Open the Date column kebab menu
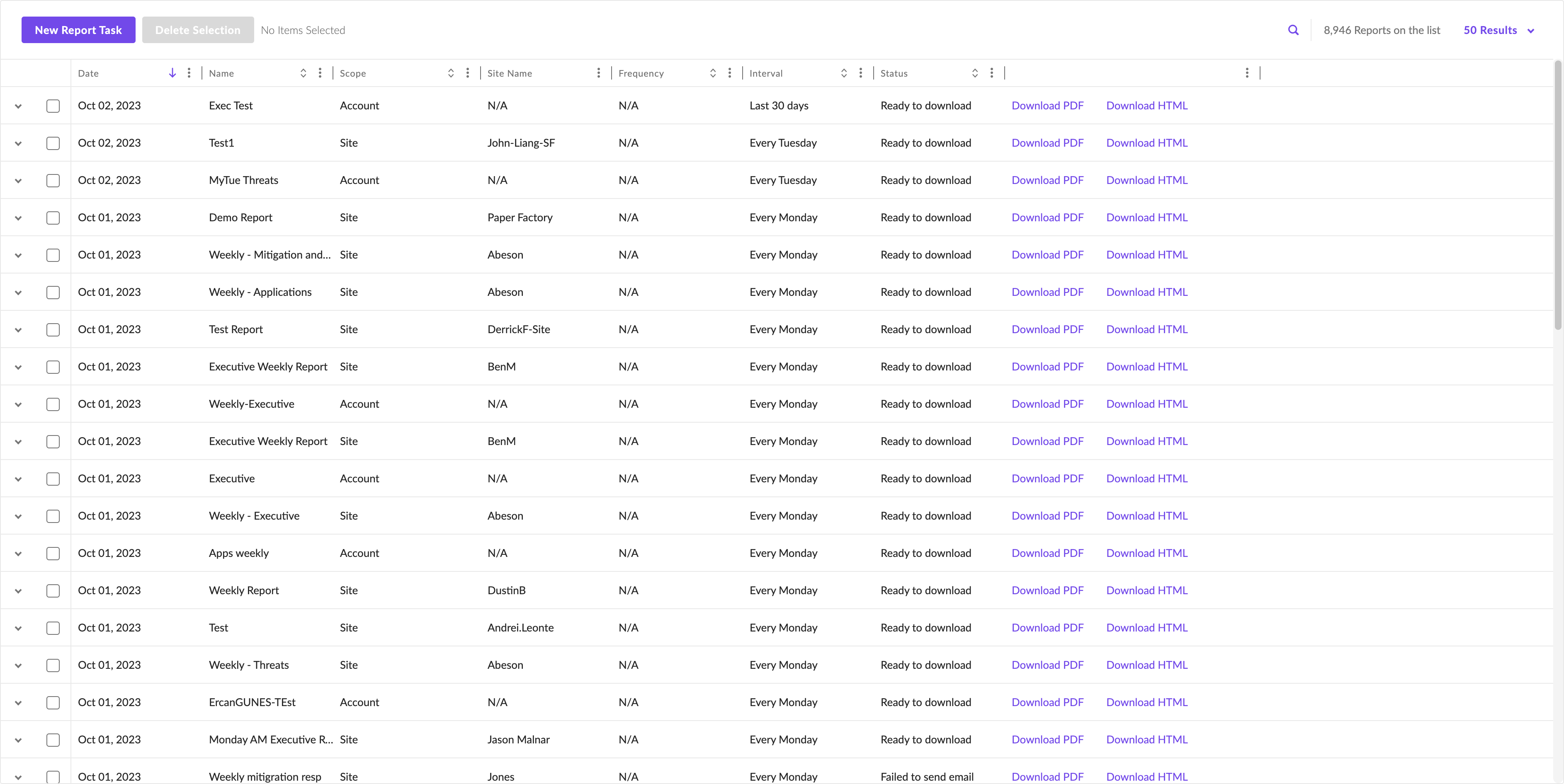The width and height of the screenshot is (1564, 784). pos(189,73)
